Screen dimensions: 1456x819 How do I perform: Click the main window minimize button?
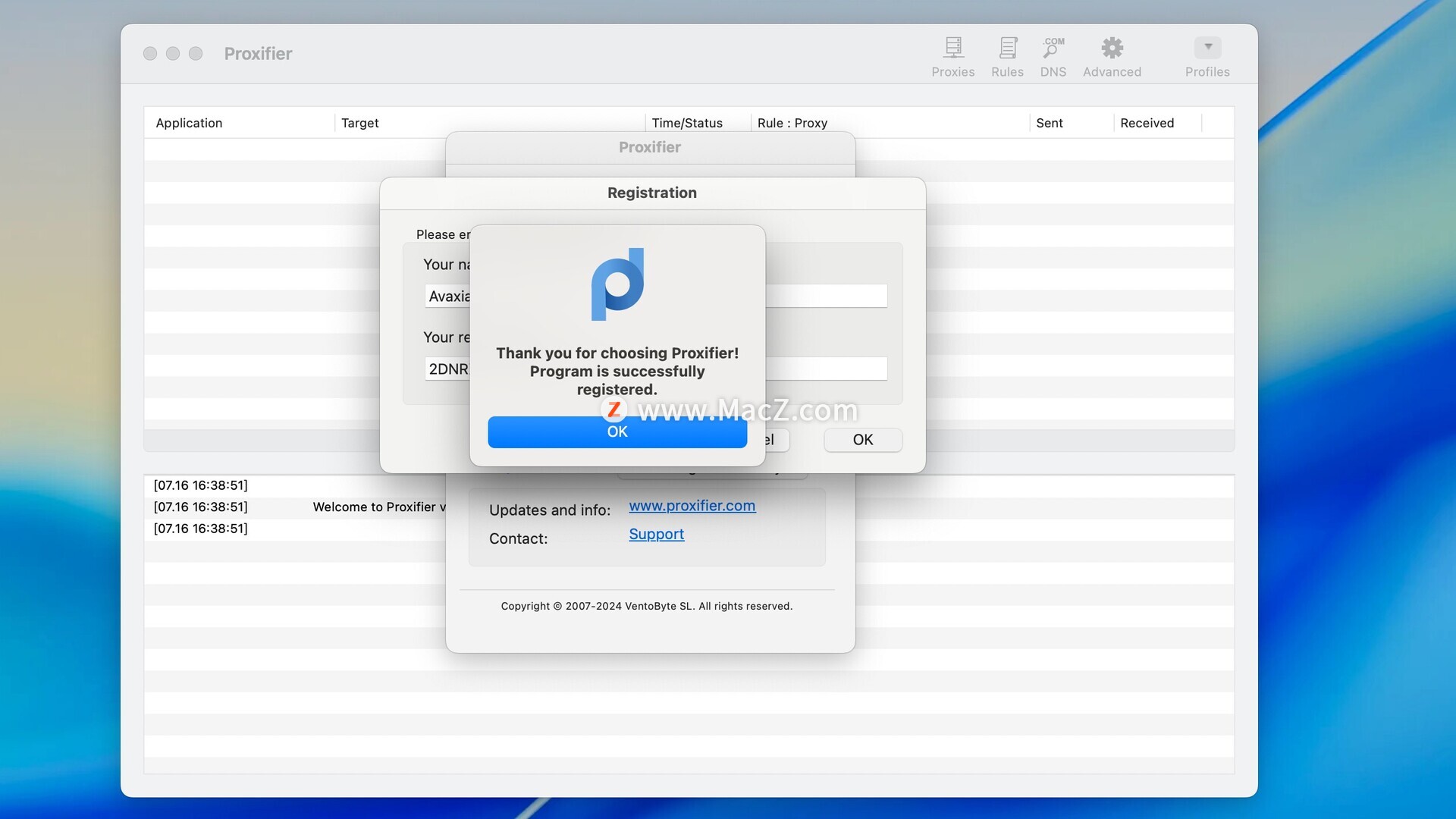[x=173, y=53]
